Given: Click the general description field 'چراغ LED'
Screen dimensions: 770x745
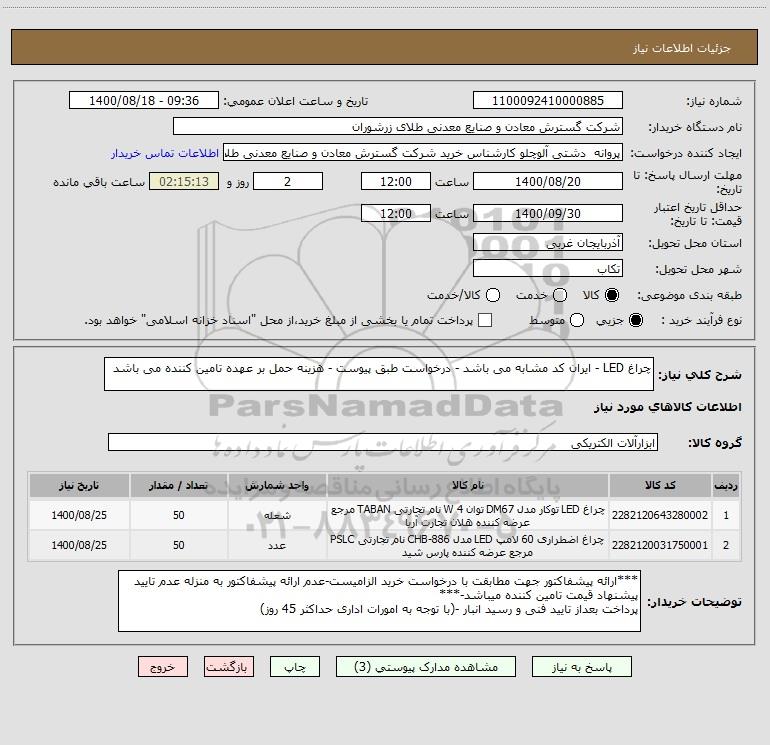Looking at the screenshot, I should pos(379,374).
